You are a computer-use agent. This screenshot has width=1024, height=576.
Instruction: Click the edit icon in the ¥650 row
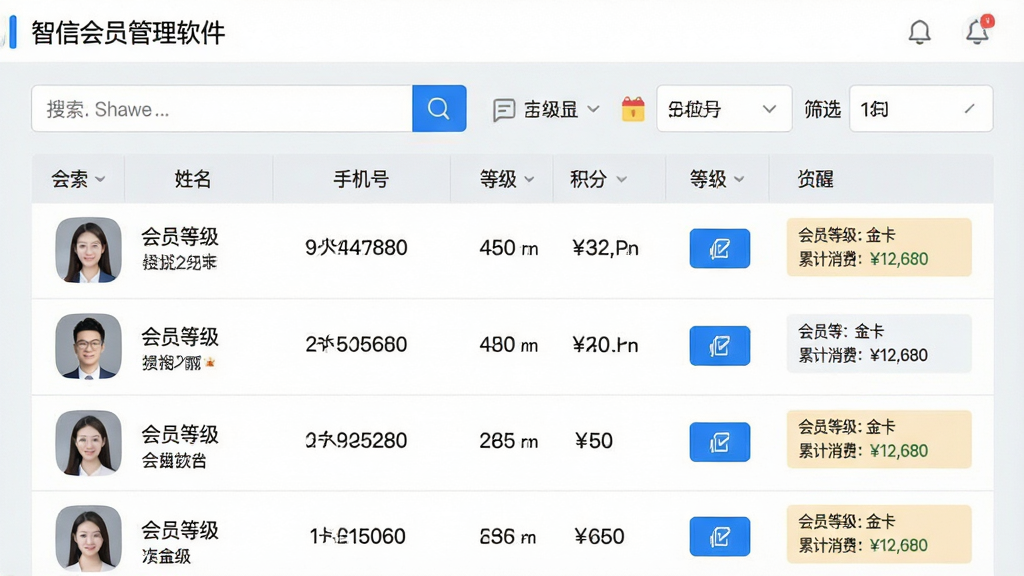click(x=720, y=537)
